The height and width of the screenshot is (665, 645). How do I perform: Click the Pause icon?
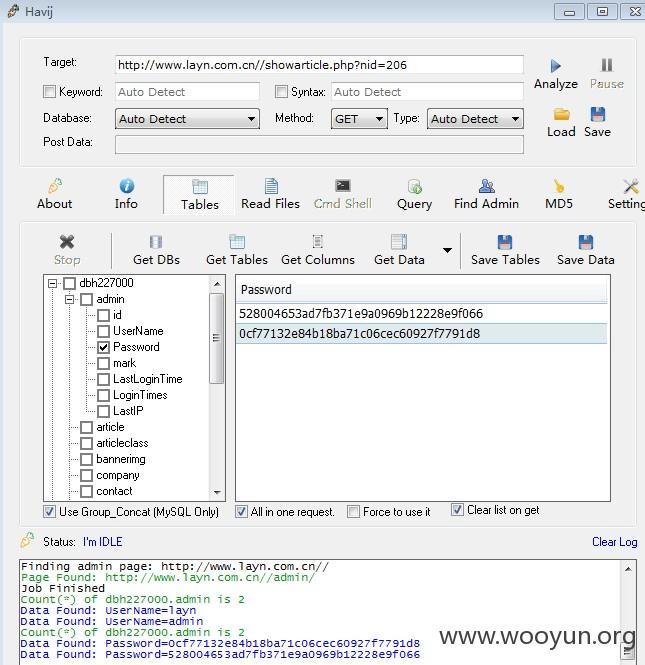(607, 65)
